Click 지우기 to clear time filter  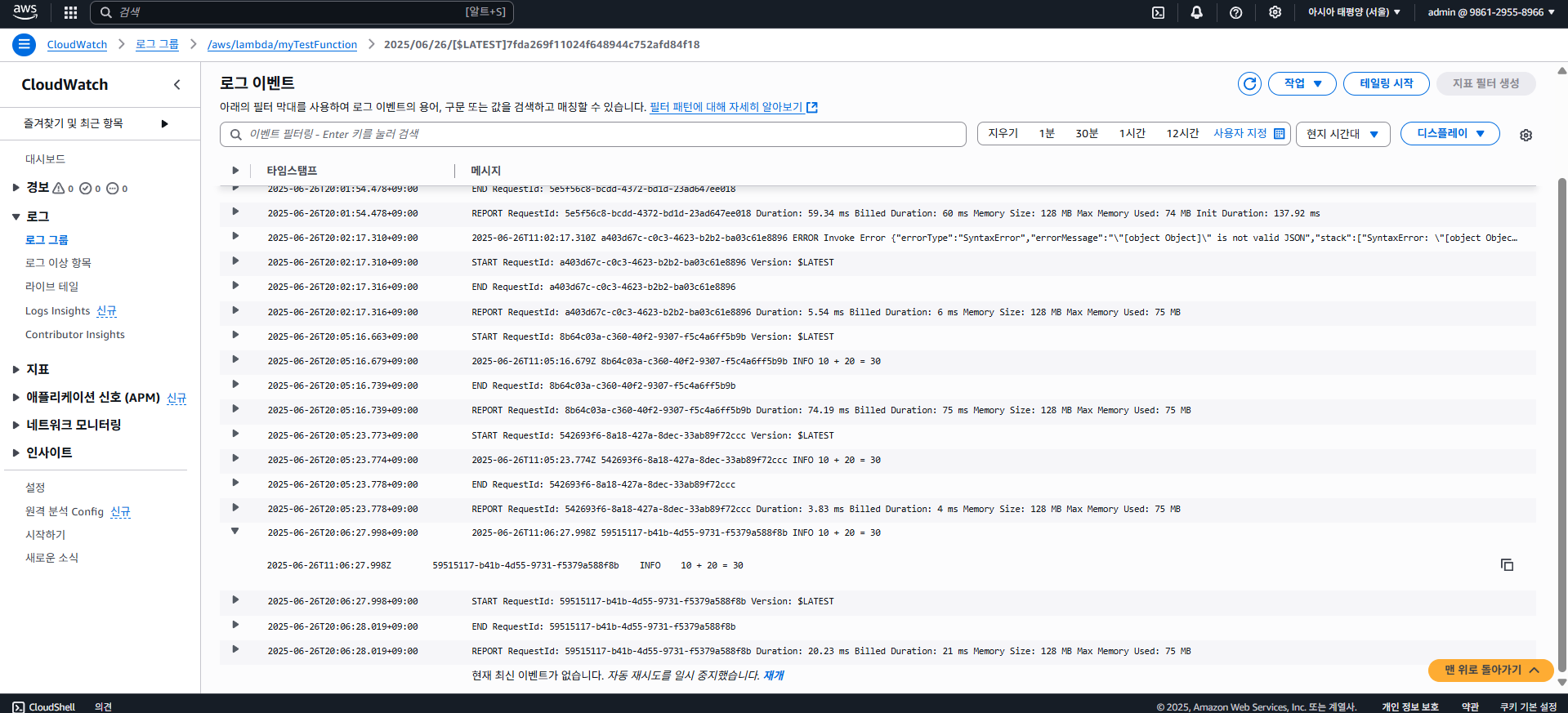(x=1003, y=133)
